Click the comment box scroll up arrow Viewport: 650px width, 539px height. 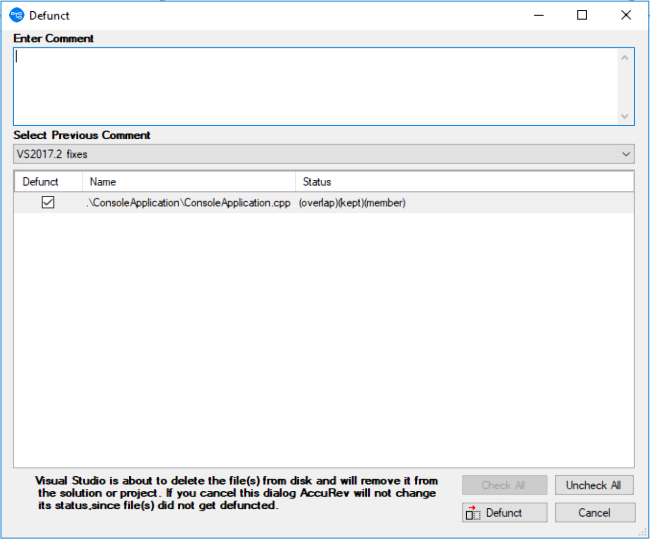(x=625, y=57)
